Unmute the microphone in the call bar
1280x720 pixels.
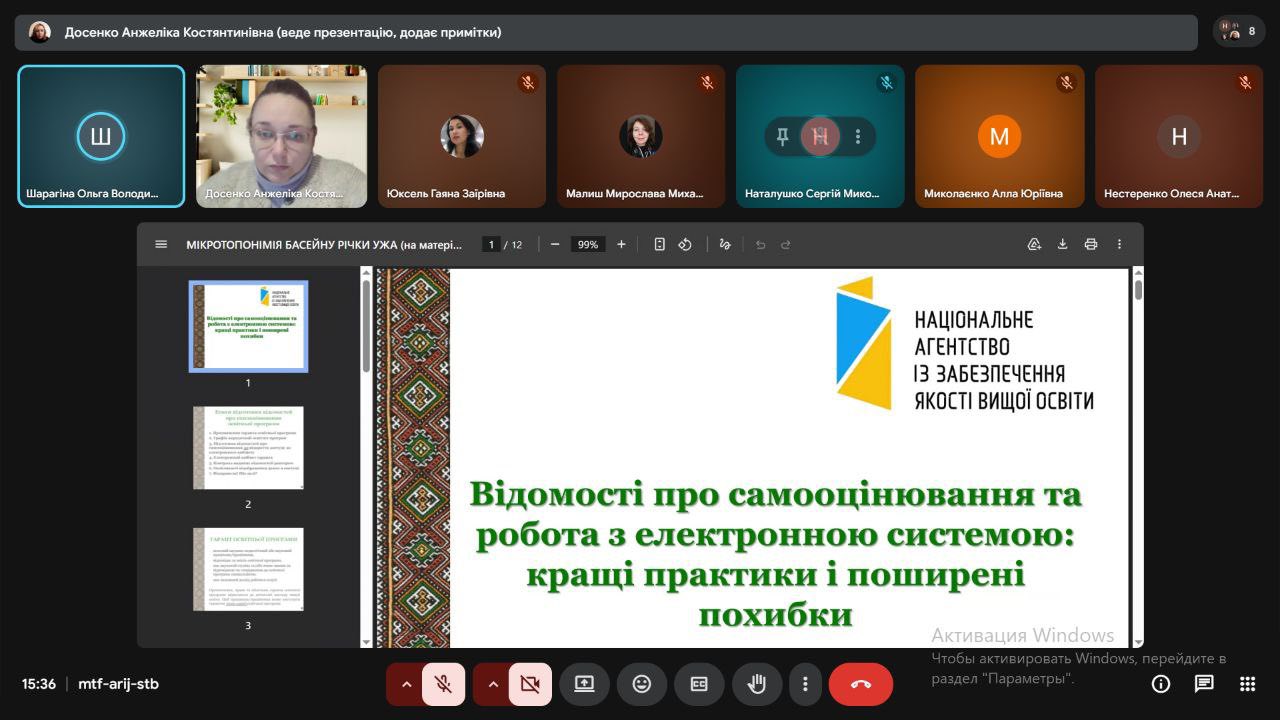click(443, 684)
